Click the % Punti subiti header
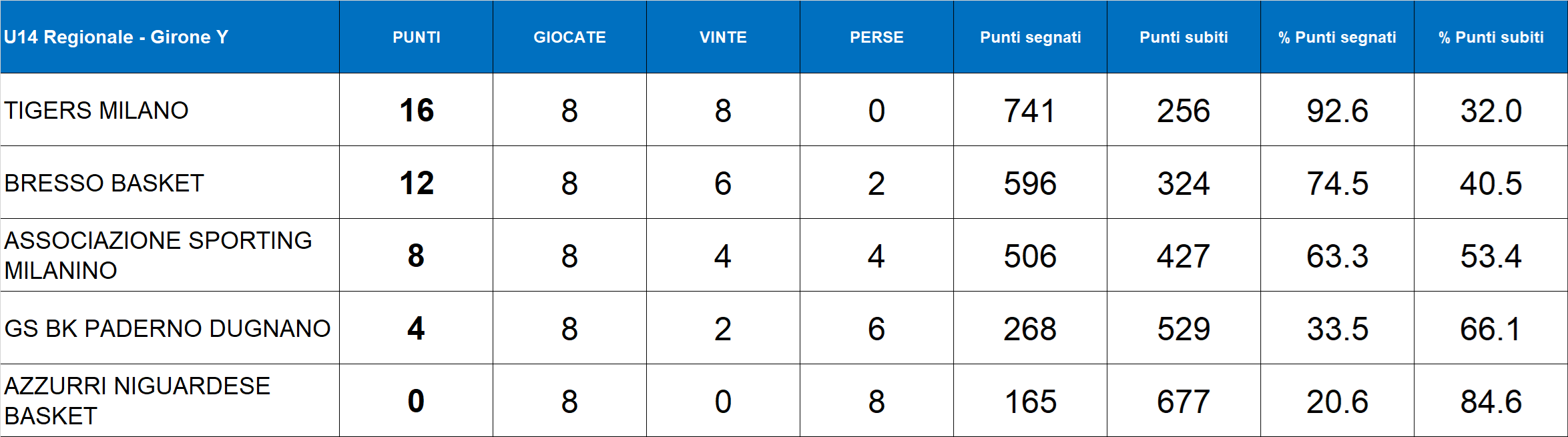1568x437 pixels. pyautogui.click(x=1491, y=37)
